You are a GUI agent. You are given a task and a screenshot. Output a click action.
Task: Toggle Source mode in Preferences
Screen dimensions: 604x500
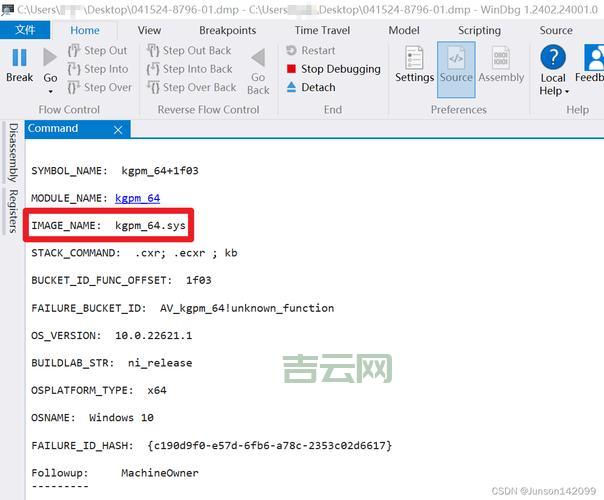pos(456,63)
